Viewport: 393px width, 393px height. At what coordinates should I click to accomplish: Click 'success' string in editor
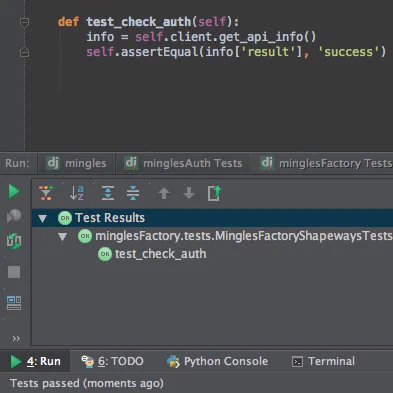click(x=348, y=52)
